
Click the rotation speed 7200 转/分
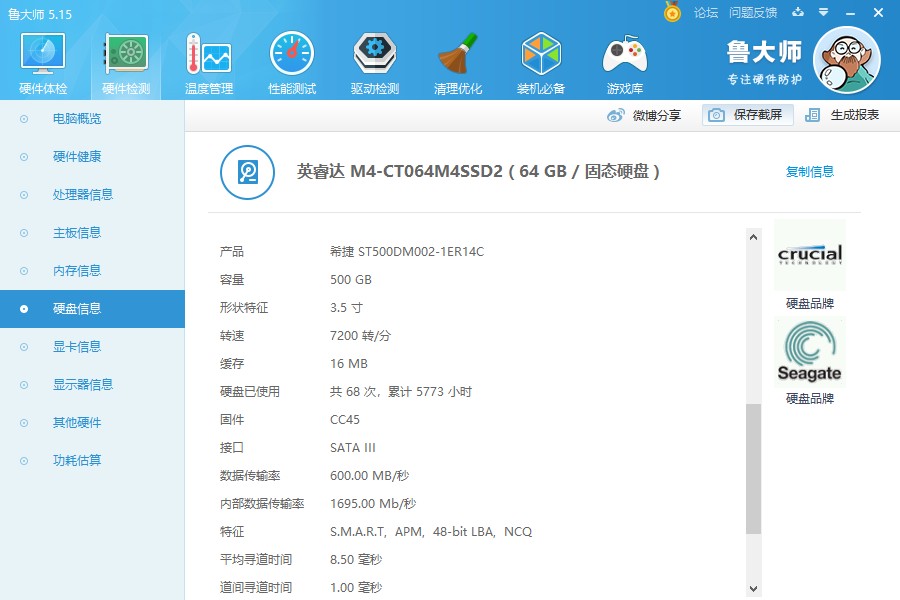[360, 335]
